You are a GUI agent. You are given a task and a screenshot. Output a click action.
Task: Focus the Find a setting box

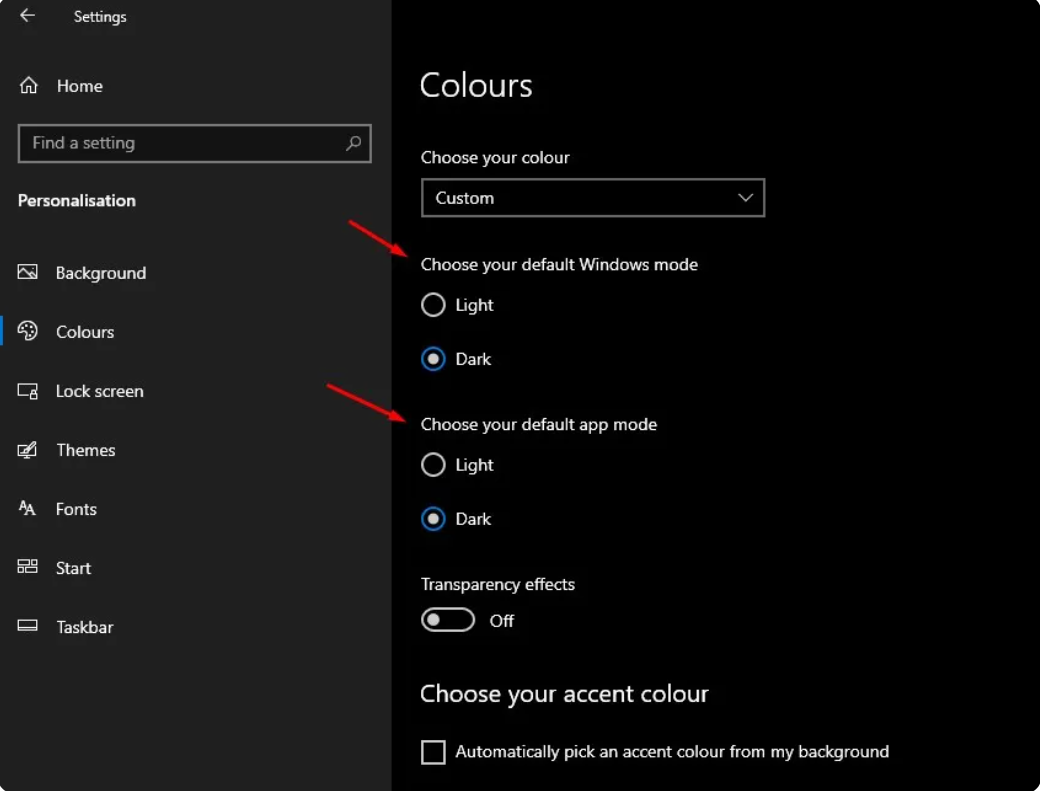point(180,143)
